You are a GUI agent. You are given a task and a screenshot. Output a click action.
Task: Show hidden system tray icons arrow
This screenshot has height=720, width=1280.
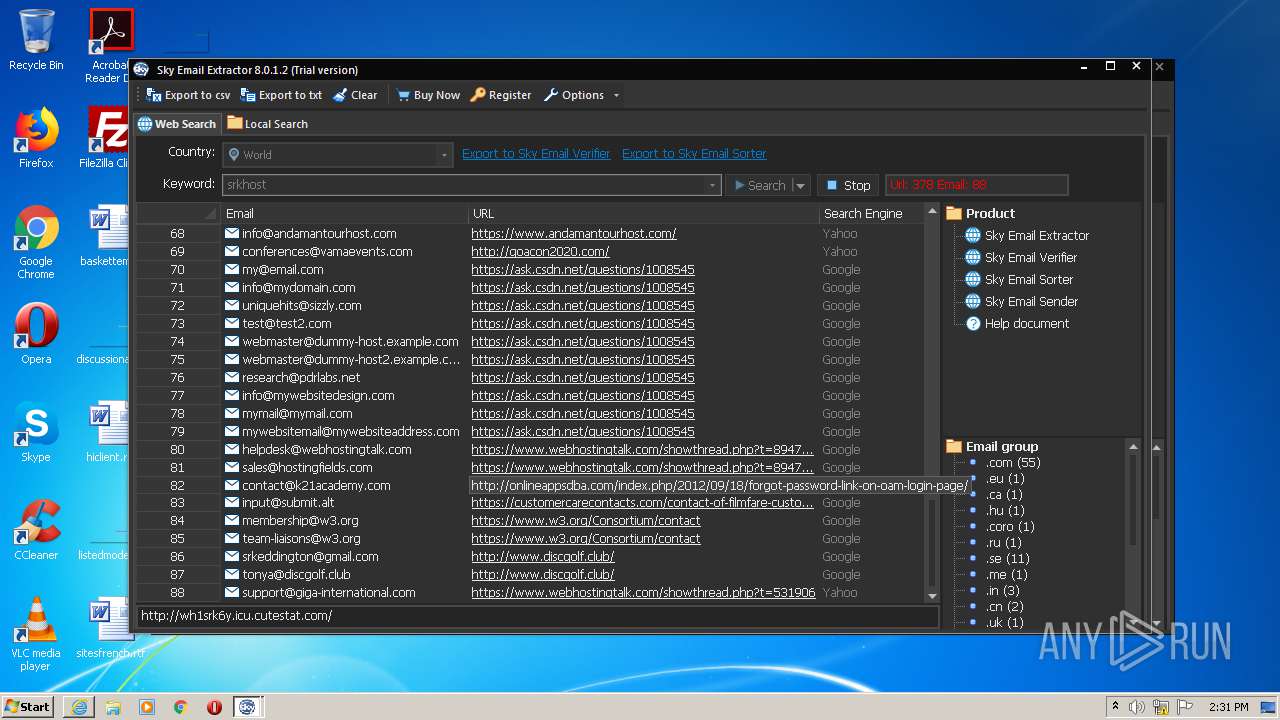point(1115,707)
